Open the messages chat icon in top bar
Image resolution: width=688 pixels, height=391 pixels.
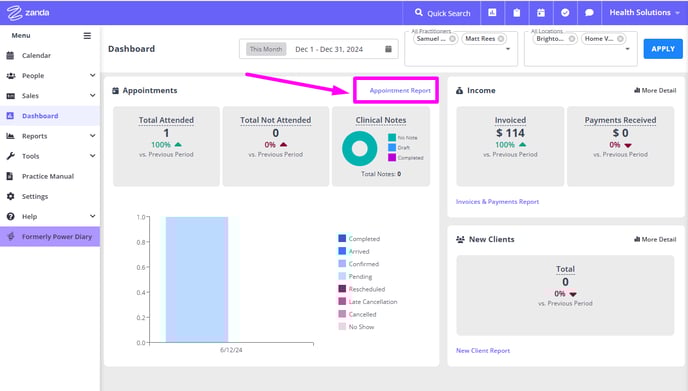589,13
